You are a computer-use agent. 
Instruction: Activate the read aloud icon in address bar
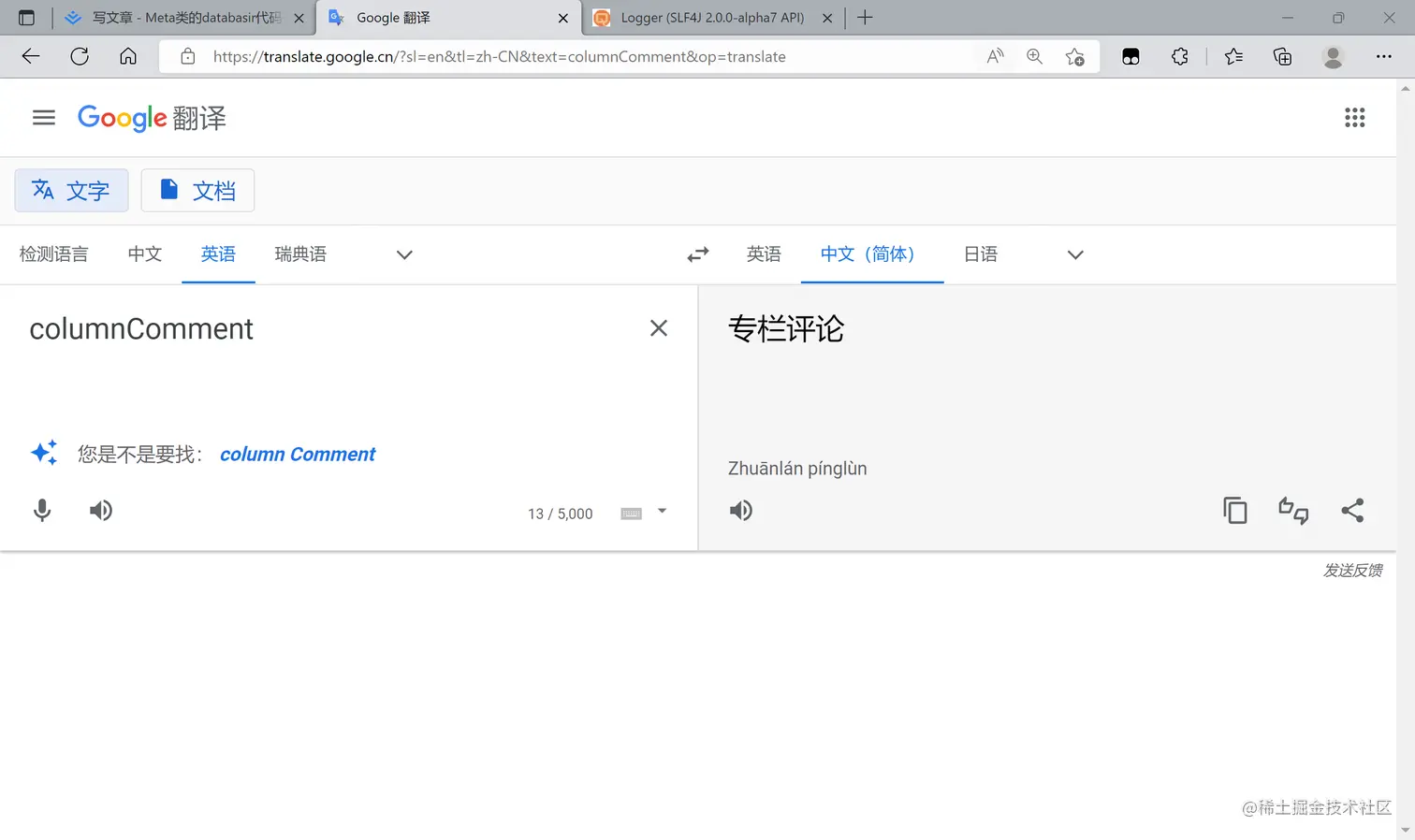coord(995,57)
